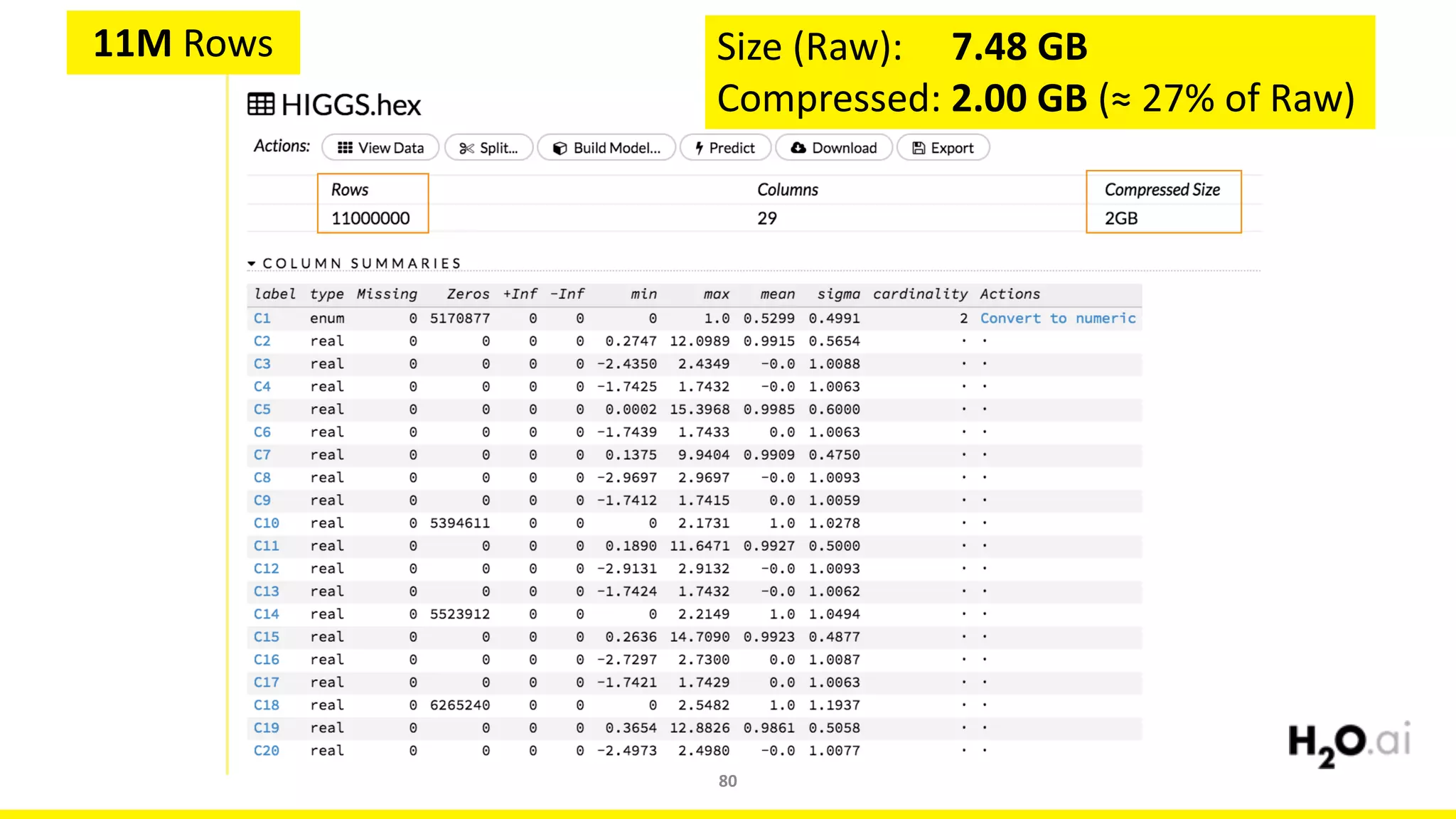Open column C19 link

(267, 728)
